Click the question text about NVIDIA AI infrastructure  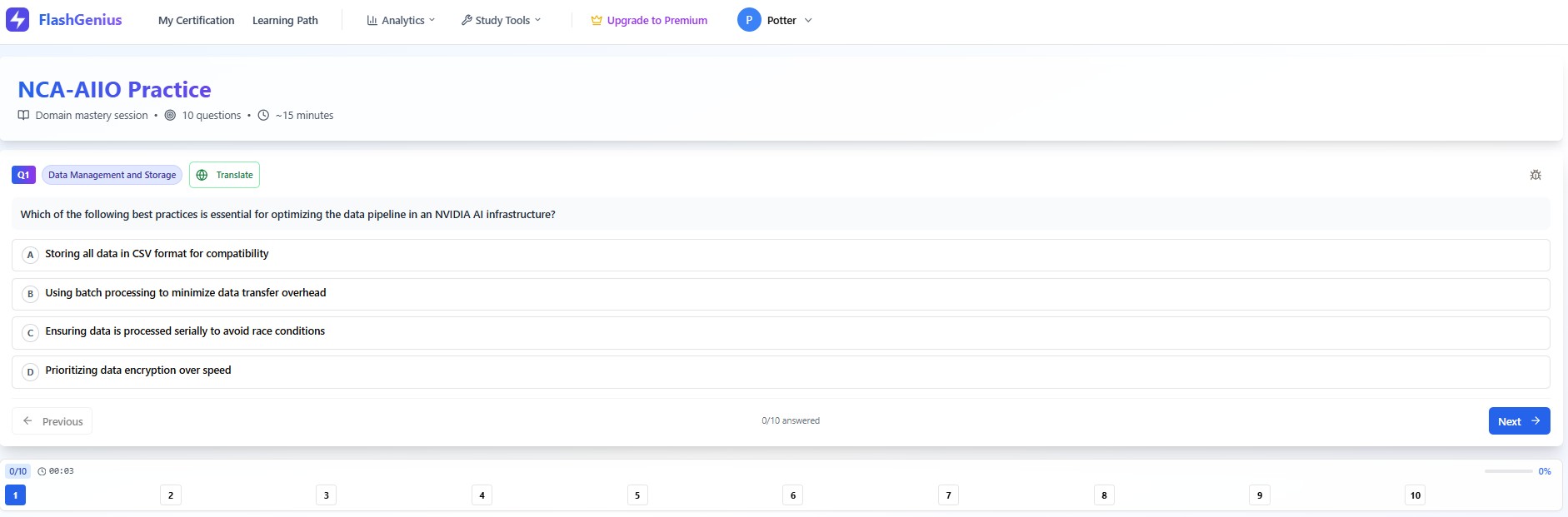point(287,214)
